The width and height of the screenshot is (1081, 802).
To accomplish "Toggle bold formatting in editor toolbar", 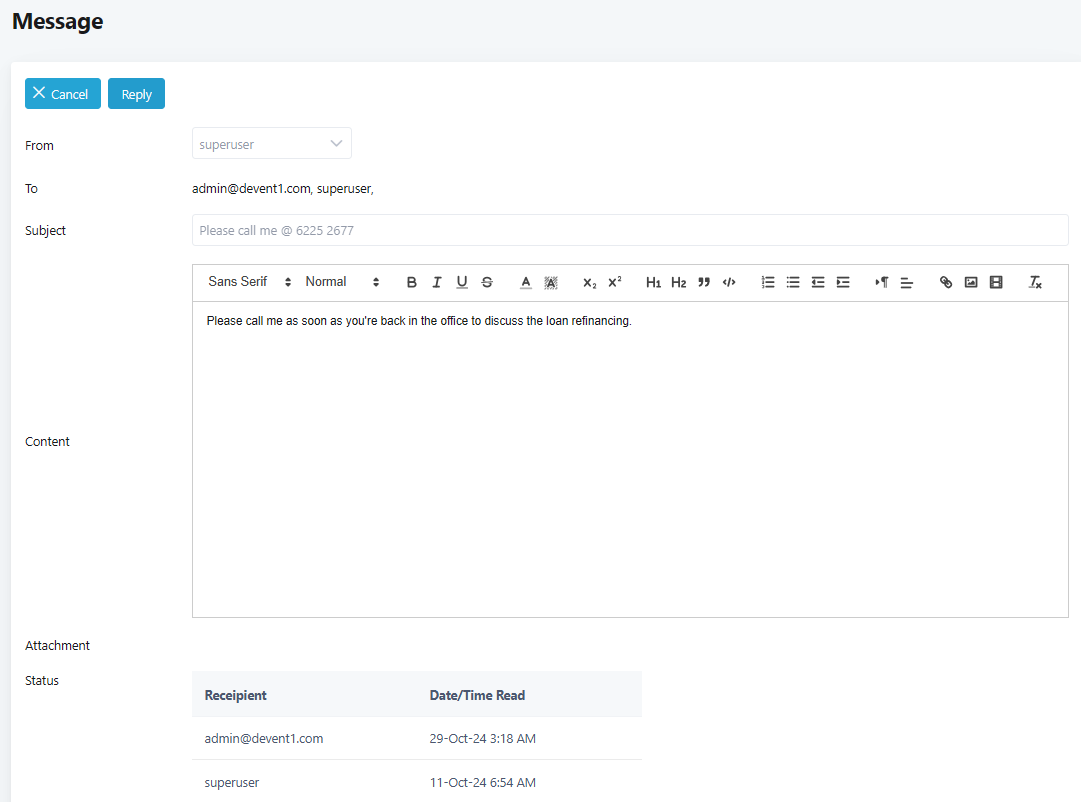I will tap(412, 283).
